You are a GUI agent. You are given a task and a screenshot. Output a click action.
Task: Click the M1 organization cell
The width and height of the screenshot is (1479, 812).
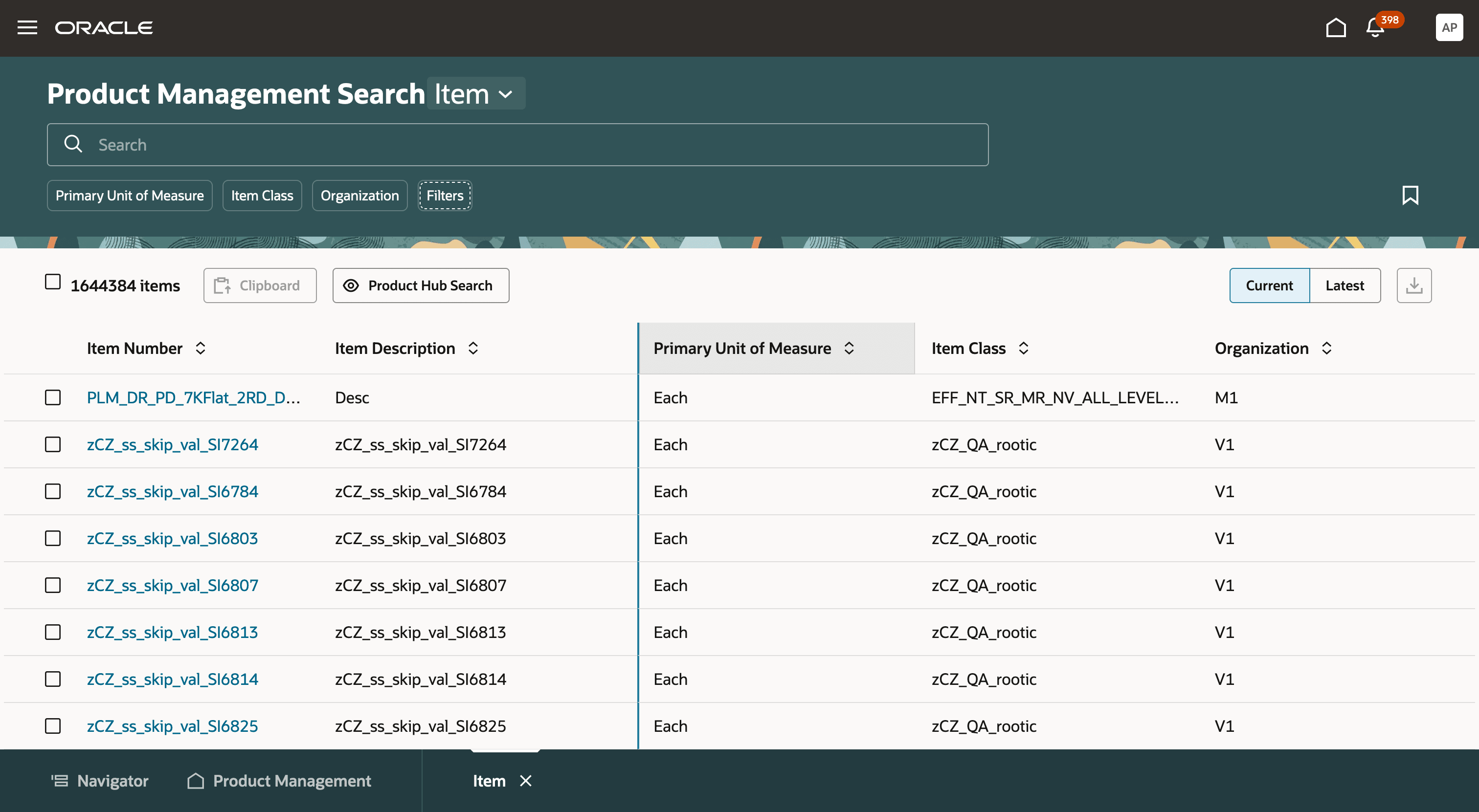point(1226,397)
